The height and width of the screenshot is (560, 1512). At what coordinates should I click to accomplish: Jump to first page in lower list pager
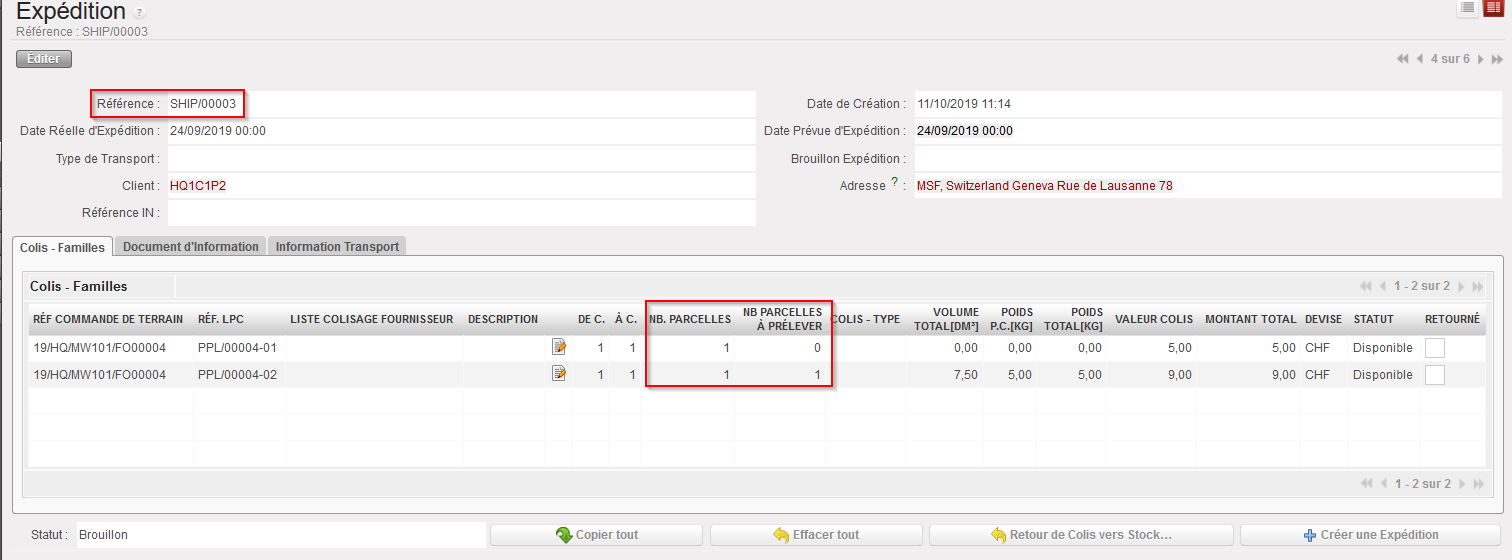(1366, 483)
